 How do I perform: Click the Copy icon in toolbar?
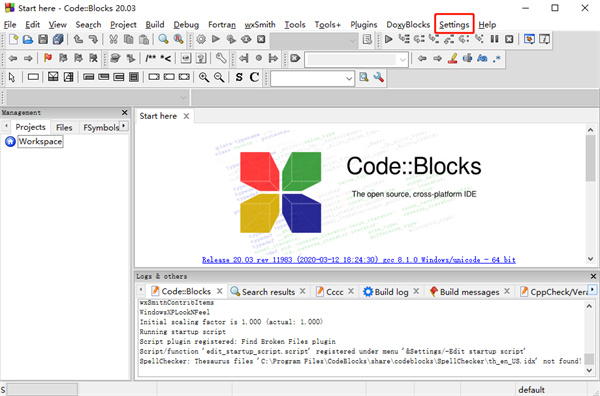129,39
